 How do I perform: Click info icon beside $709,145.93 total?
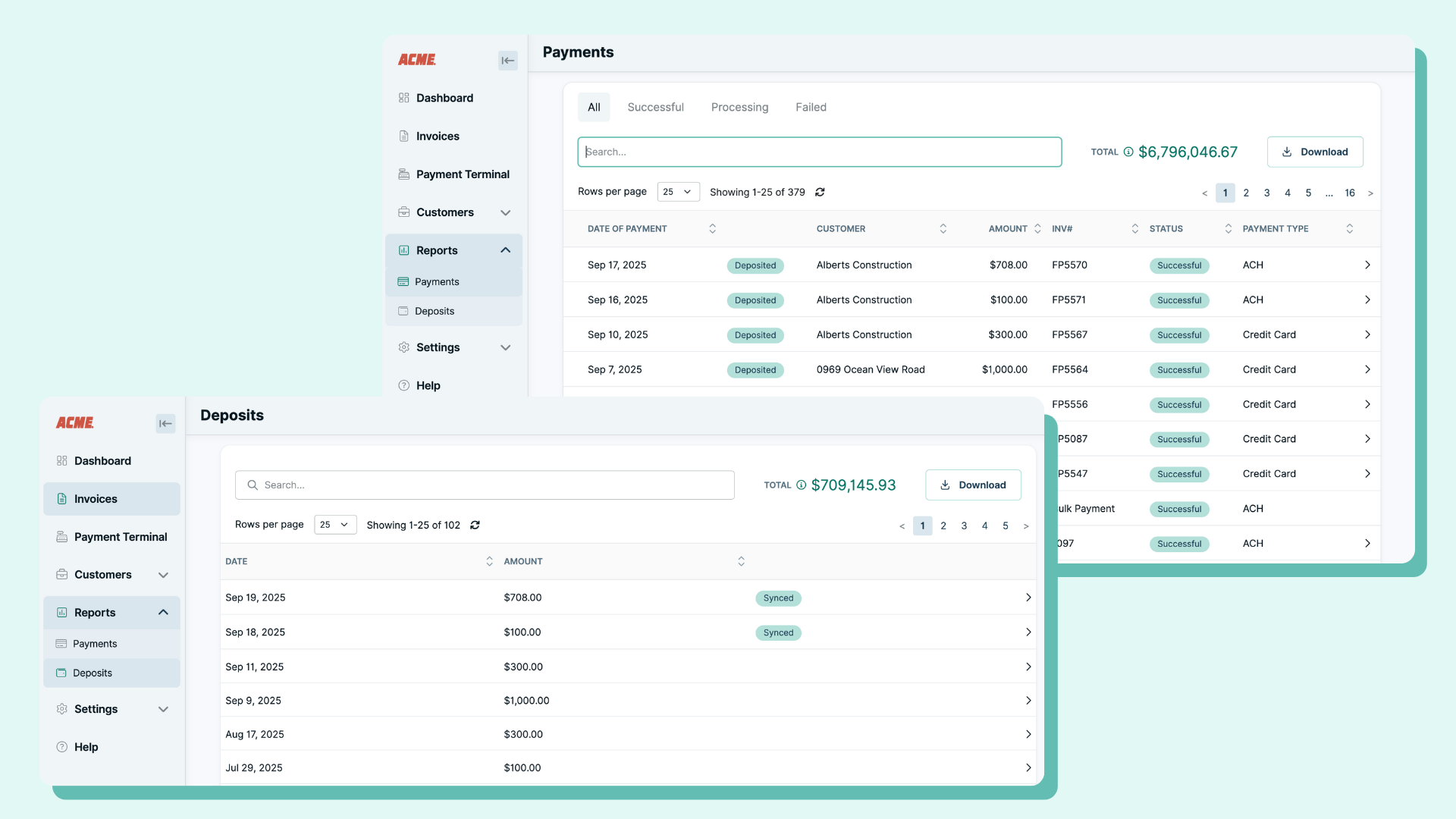pos(801,485)
